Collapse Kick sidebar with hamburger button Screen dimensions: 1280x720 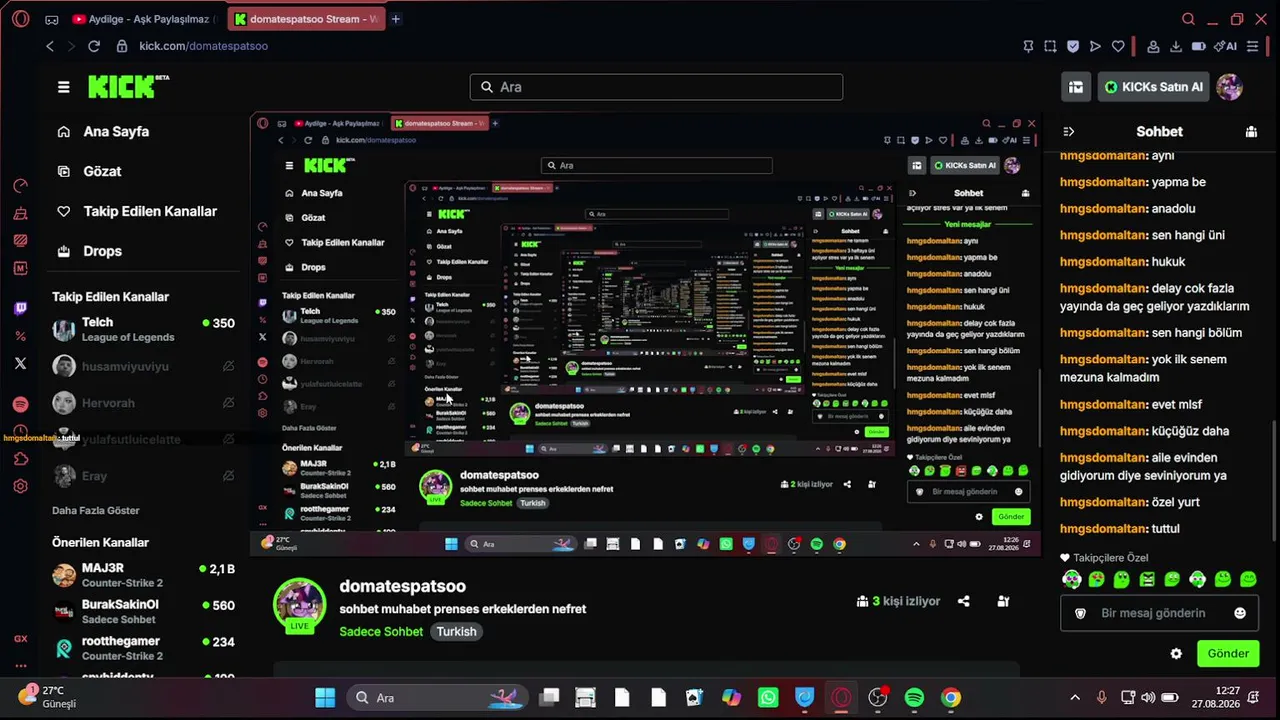pos(64,87)
